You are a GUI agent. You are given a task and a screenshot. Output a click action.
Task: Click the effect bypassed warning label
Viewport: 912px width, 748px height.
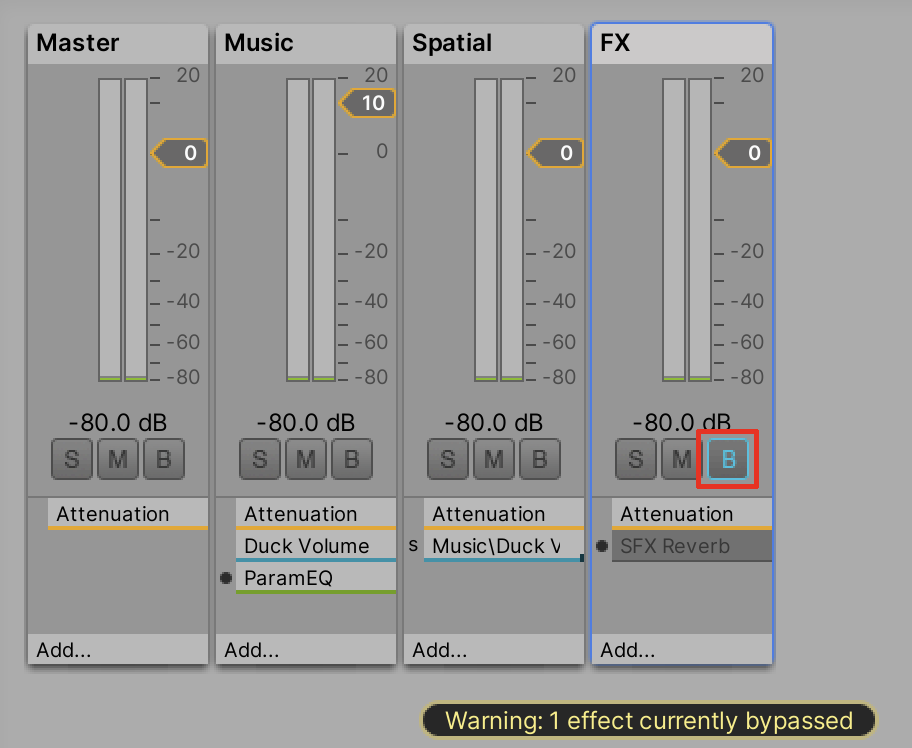(x=648, y=720)
